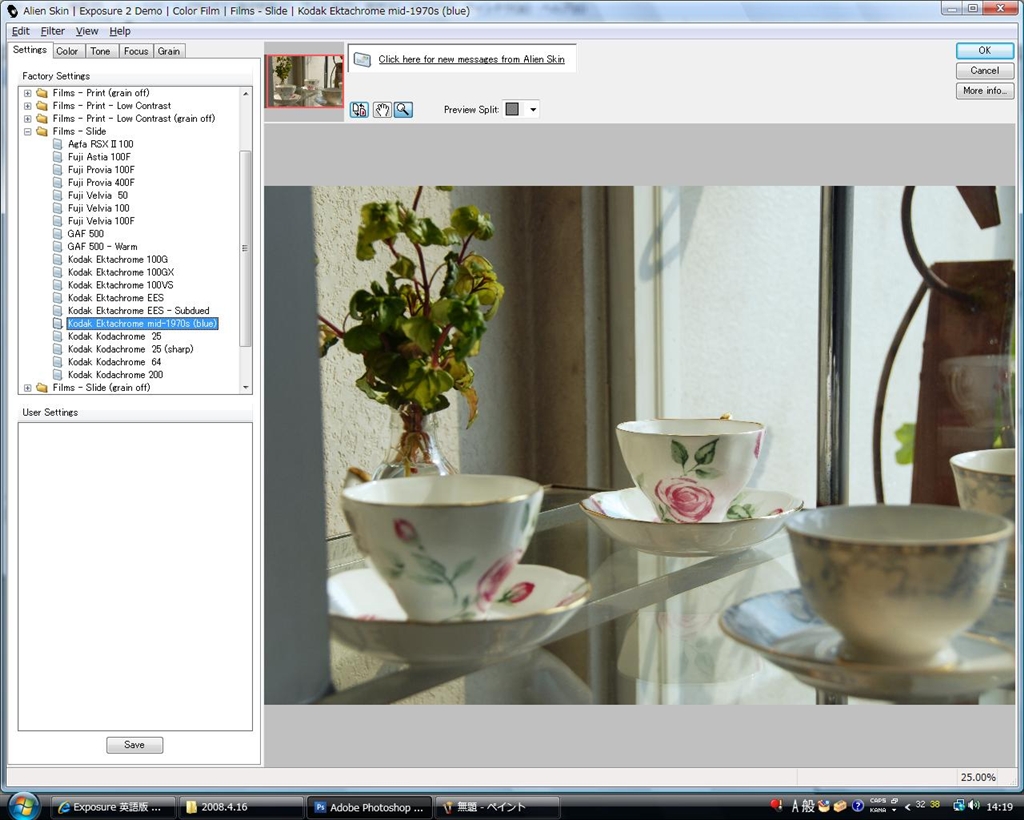Image resolution: width=1024 pixels, height=820 pixels.
Task: Click the IME input mode 'A' indicator
Action: pos(795,806)
